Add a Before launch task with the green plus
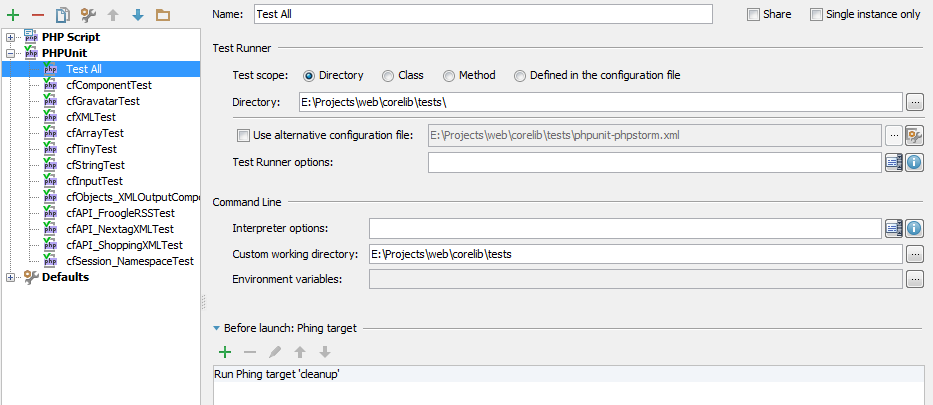Image resolution: width=933 pixels, height=405 pixels. click(x=225, y=353)
